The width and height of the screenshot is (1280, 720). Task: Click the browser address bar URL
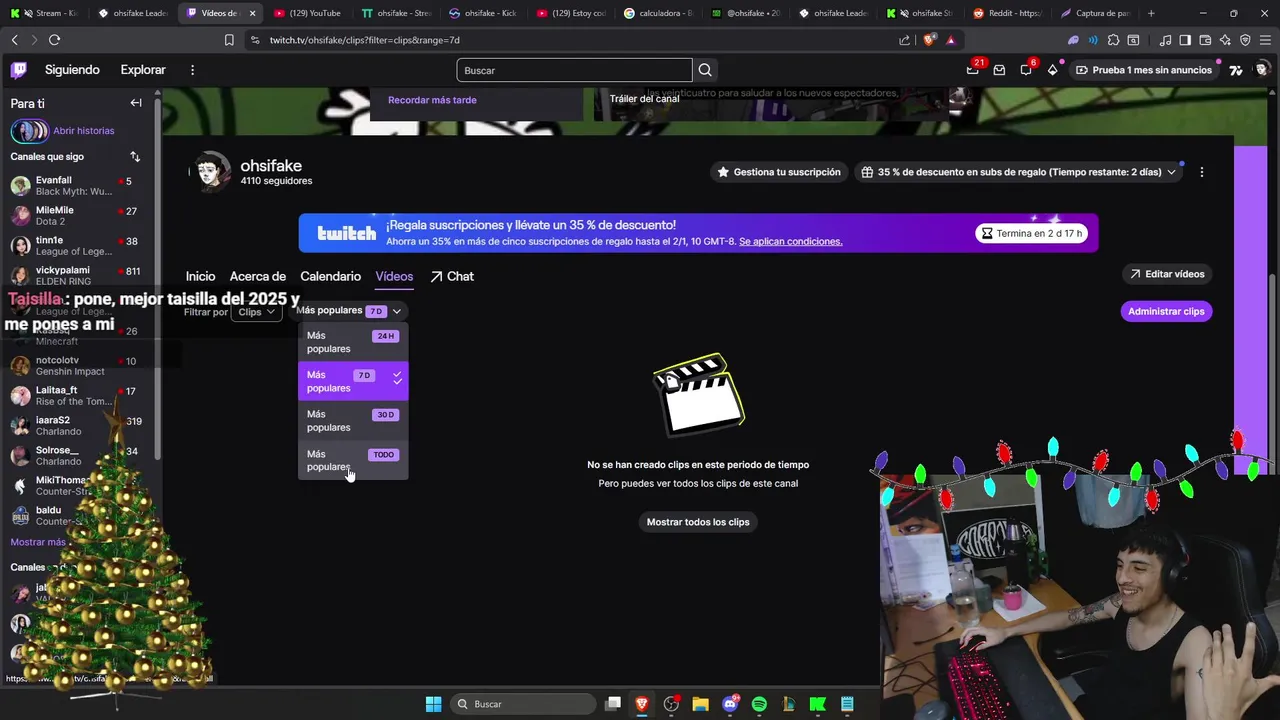[x=364, y=40]
